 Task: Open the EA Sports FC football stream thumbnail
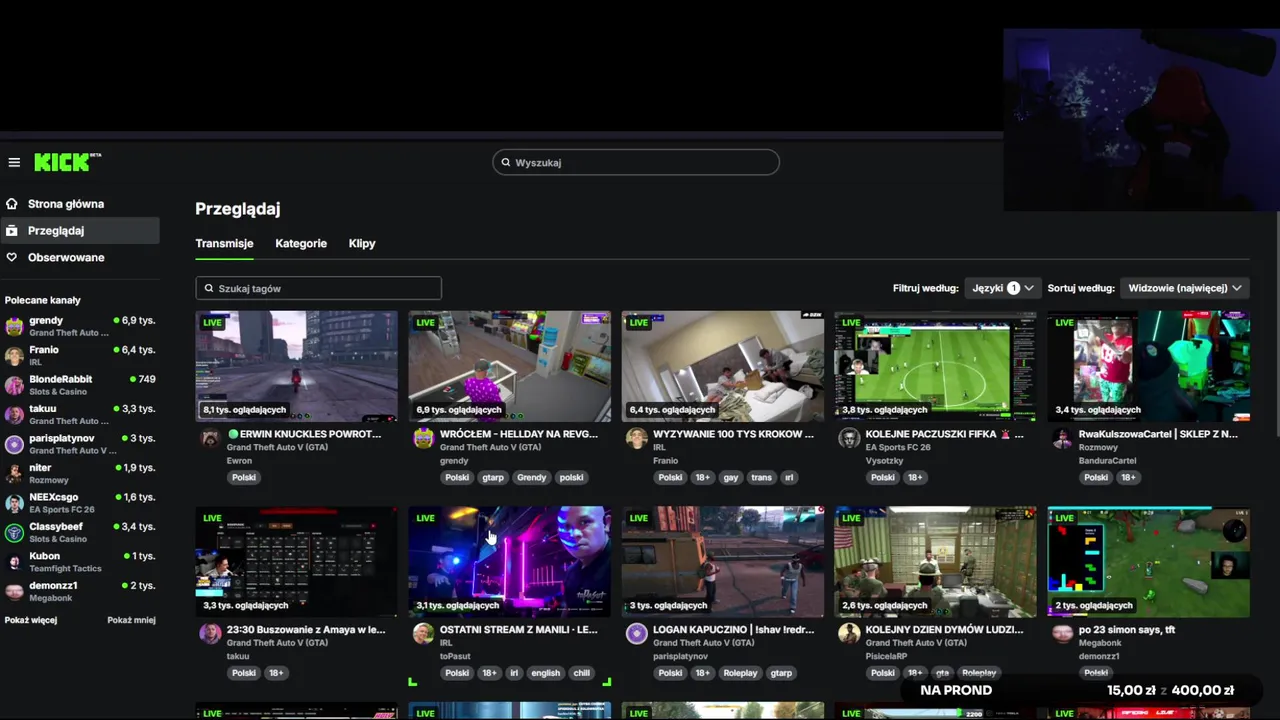[x=935, y=366]
